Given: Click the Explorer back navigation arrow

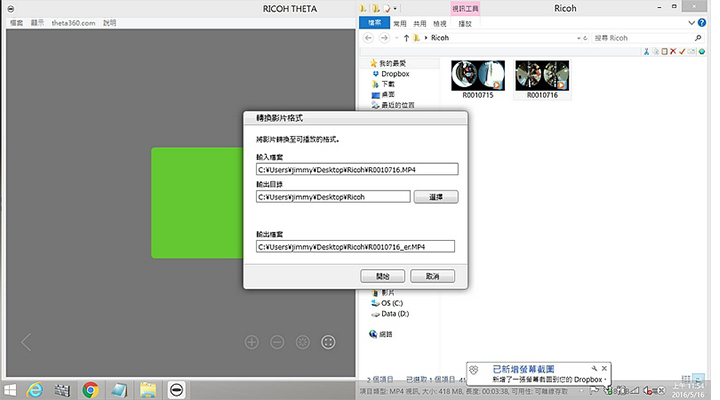Looking at the screenshot, I should point(368,38).
